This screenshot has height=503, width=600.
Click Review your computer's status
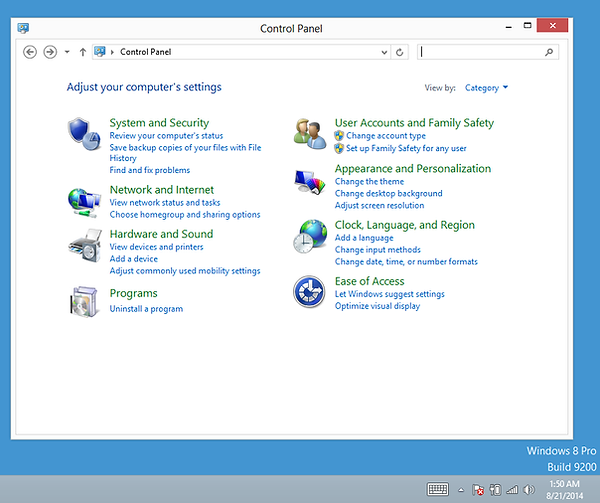coord(166,136)
